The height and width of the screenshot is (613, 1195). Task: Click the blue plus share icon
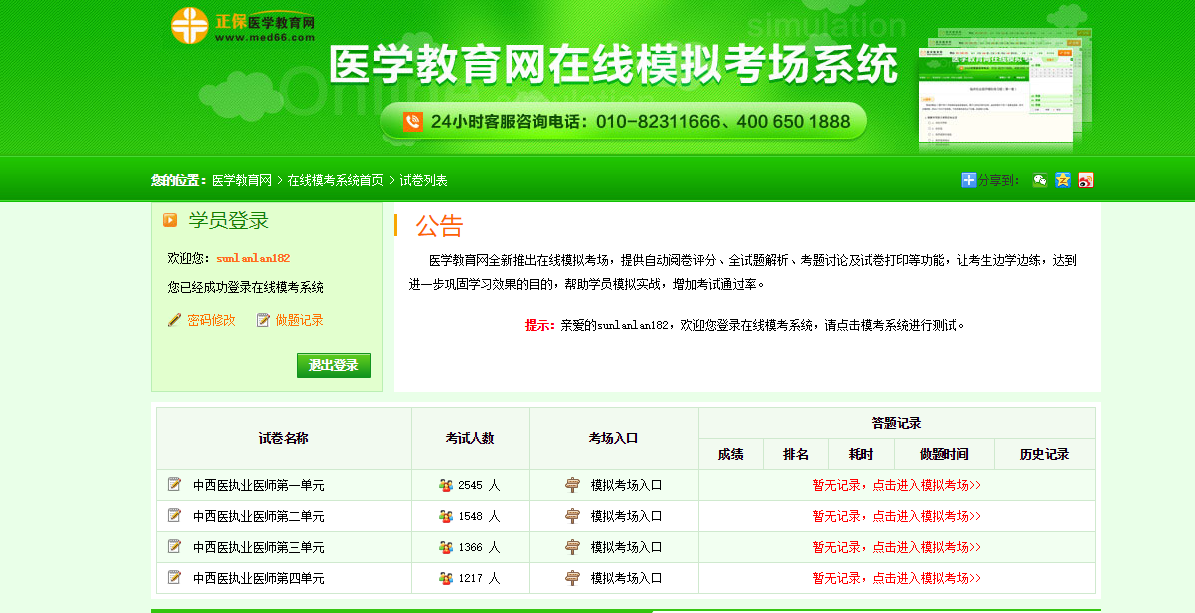(x=968, y=180)
